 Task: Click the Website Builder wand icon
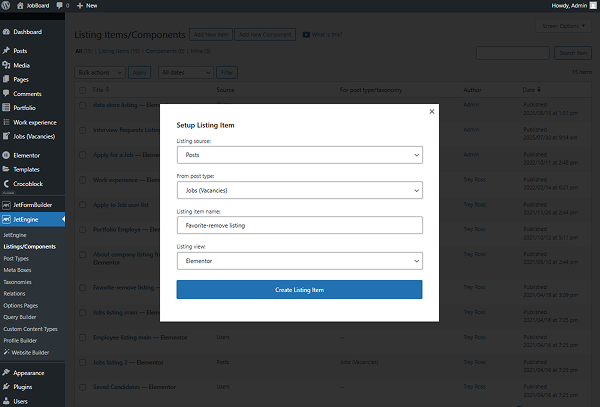[x=6, y=352]
